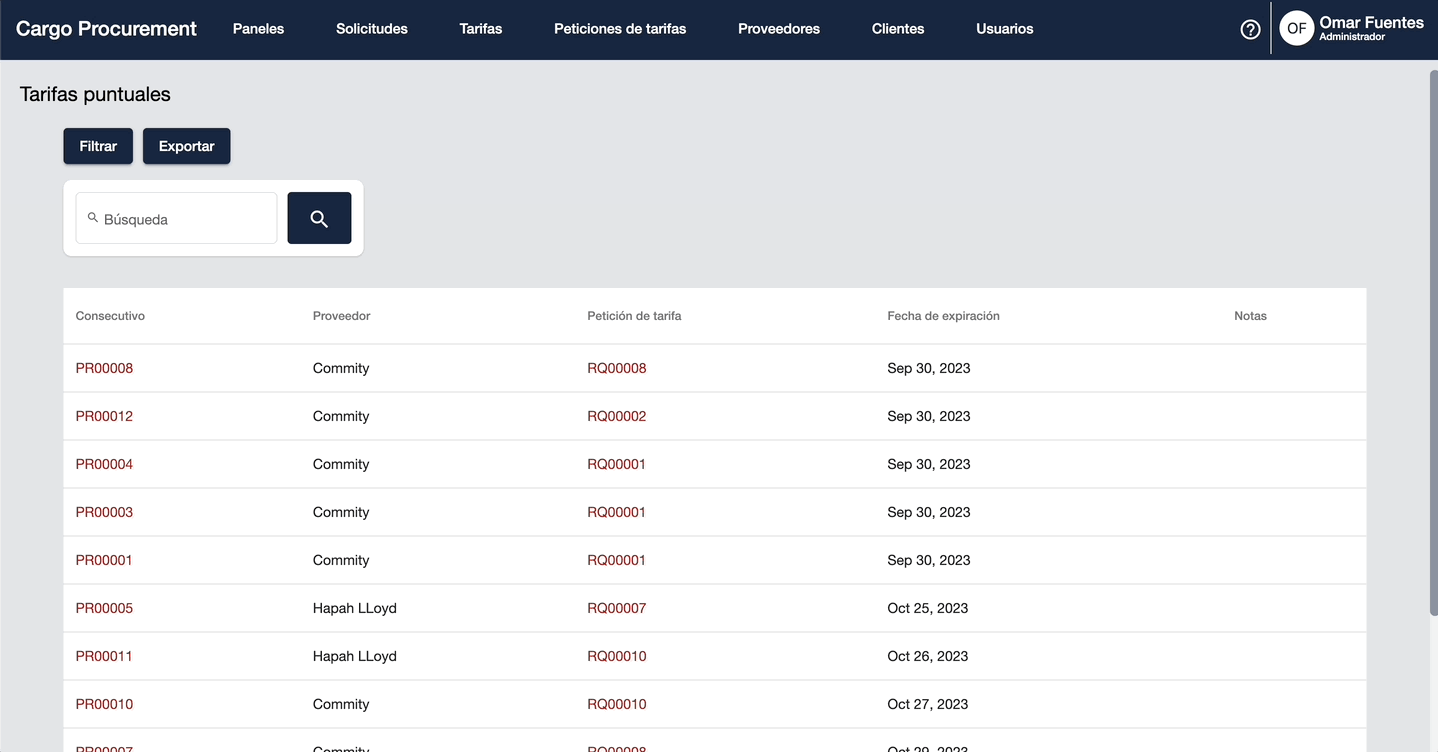This screenshot has width=1438, height=752.
Task: Open the OF user avatar
Action: coord(1296,29)
